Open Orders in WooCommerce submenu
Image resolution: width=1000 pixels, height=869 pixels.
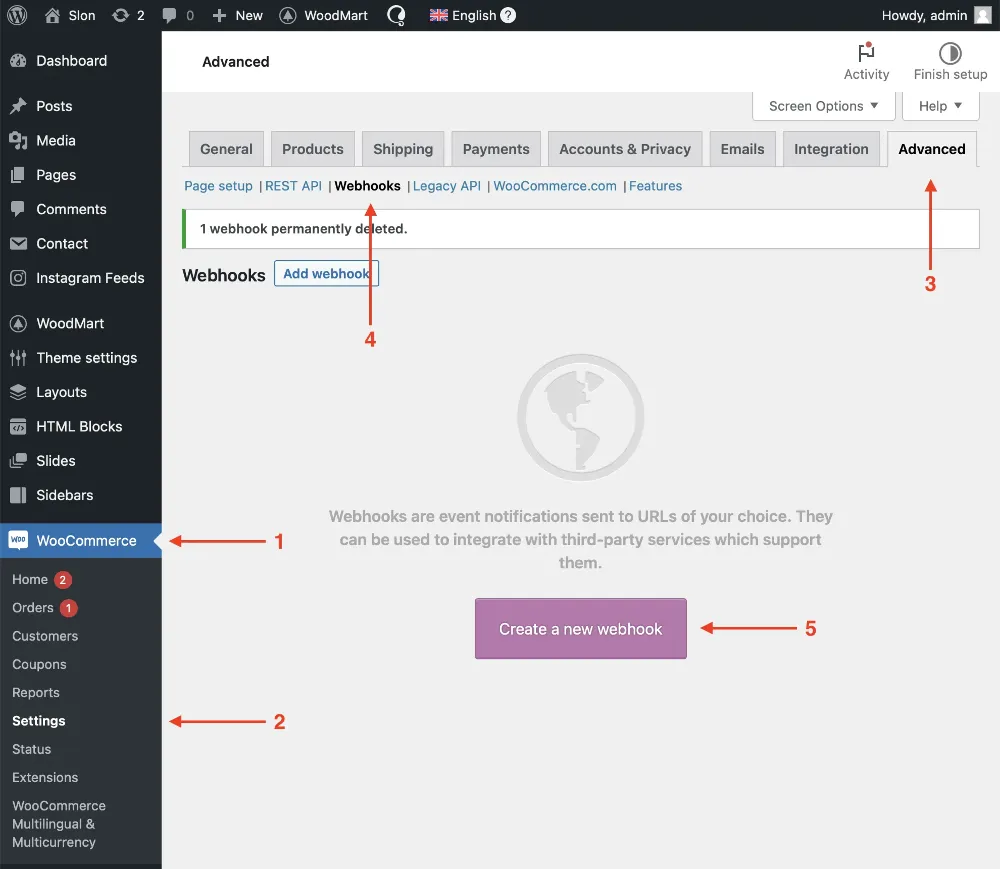pyautogui.click(x=33, y=608)
